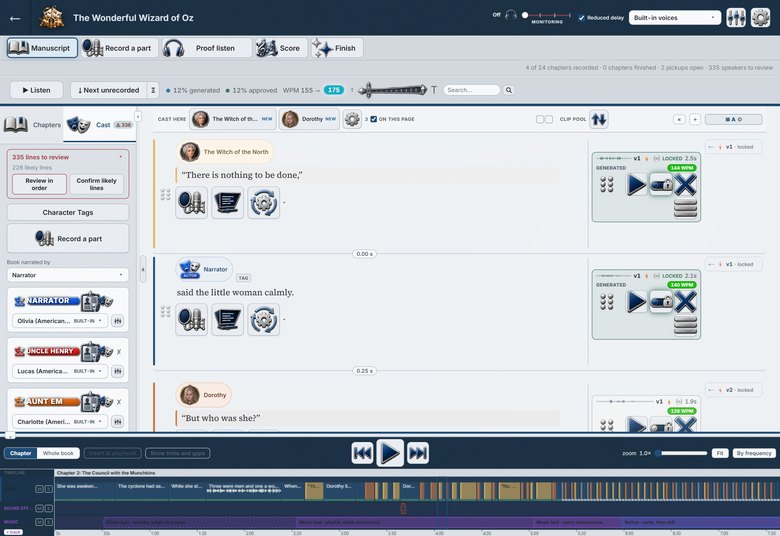This screenshot has width=780, height=536.
Task: Open the teleprompter screen icon under the Witch line
Action: tap(227, 203)
